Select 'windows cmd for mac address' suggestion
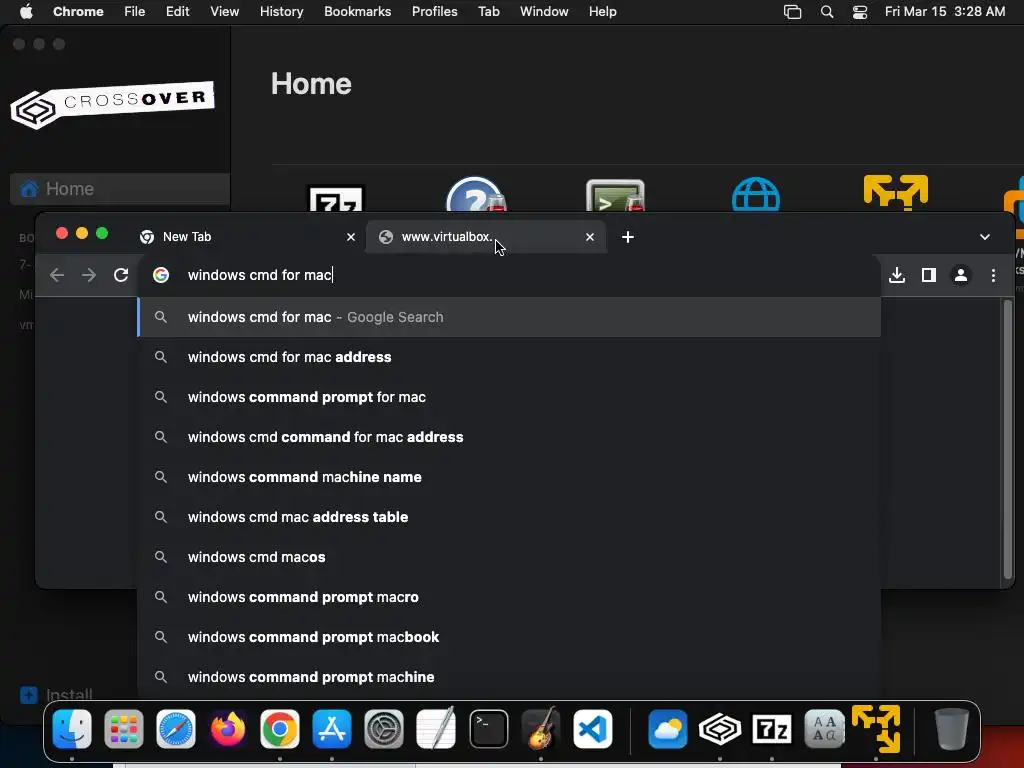The image size is (1024, 768). point(509,357)
